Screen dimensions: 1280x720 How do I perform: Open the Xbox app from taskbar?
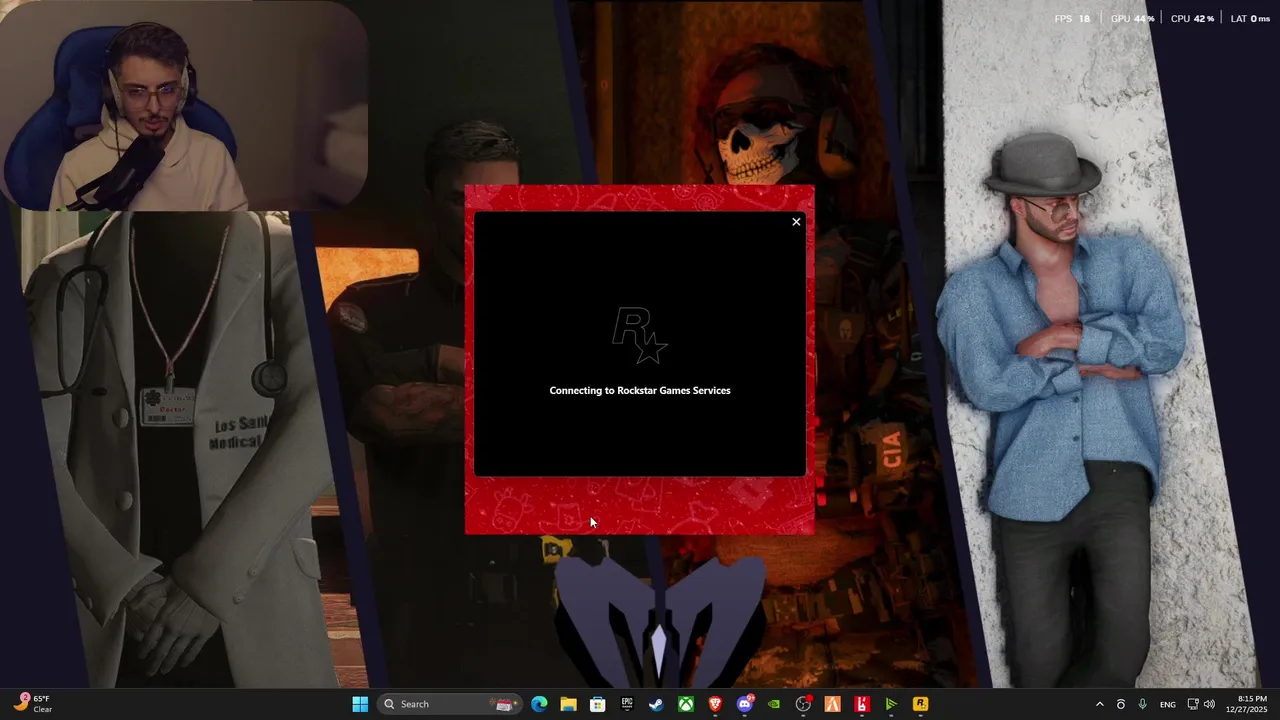coord(686,704)
